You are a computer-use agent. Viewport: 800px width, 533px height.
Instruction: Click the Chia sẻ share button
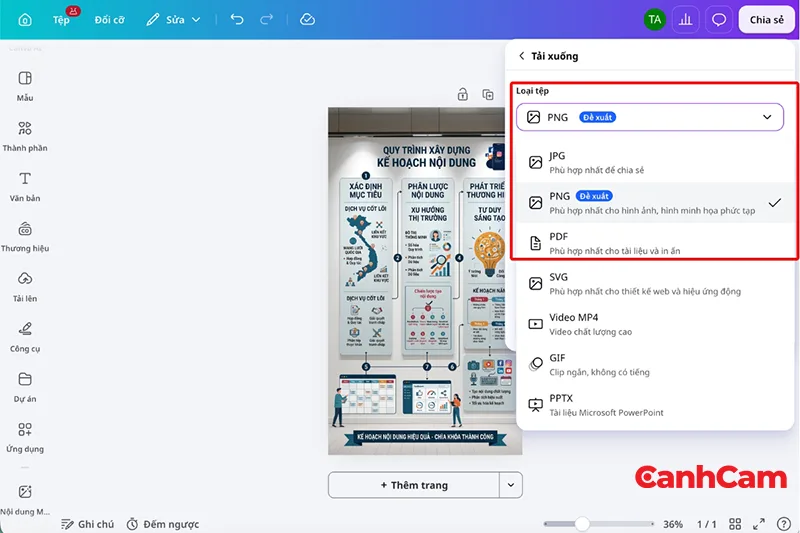click(x=766, y=20)
